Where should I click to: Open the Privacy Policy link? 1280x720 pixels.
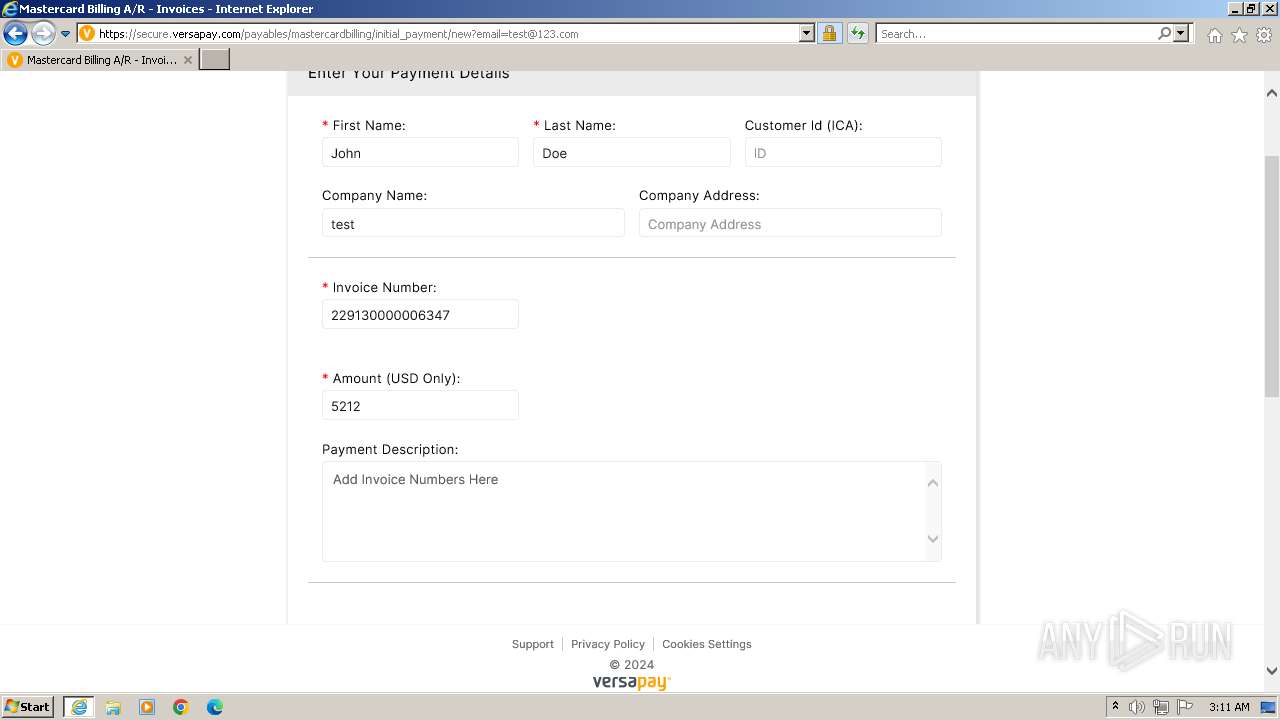pos(608,644)
